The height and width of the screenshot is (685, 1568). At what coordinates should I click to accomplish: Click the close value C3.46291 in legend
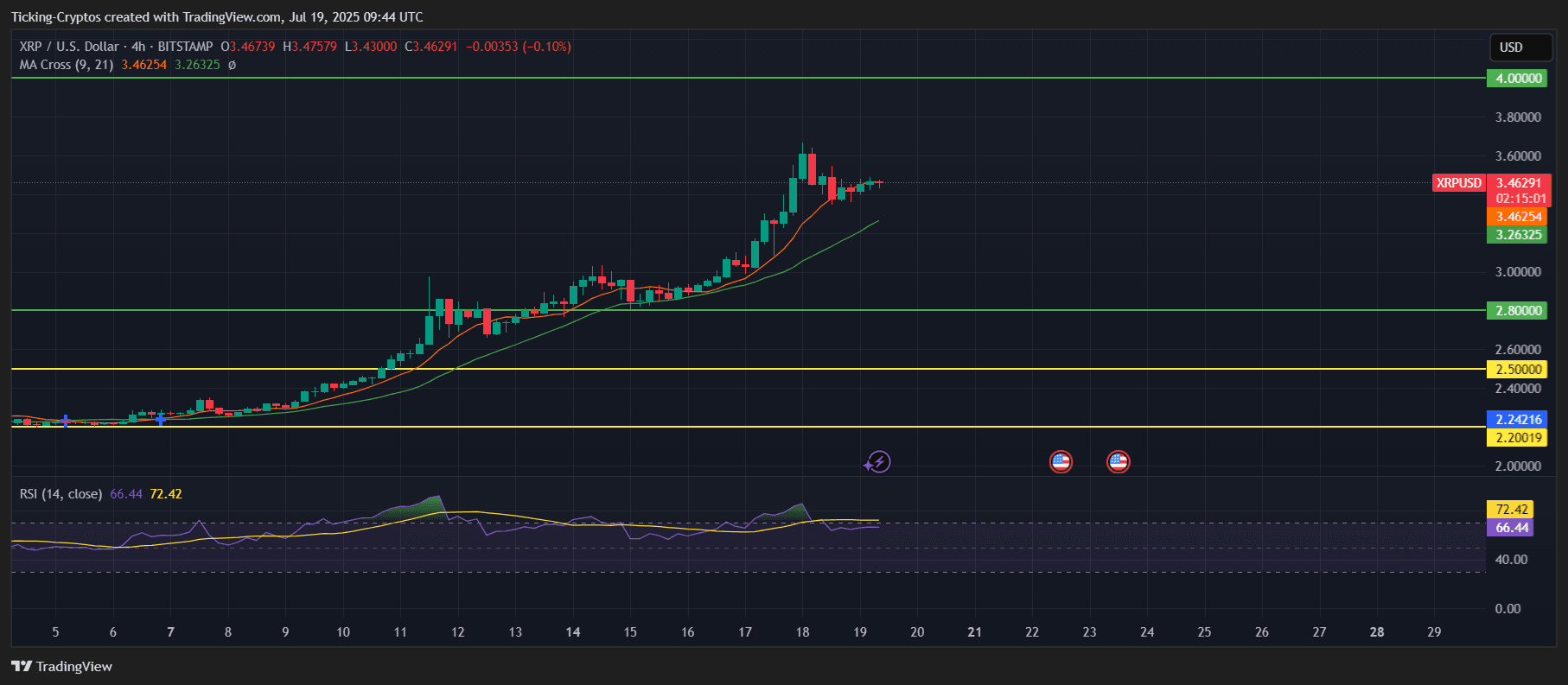[x=431, y=47]
